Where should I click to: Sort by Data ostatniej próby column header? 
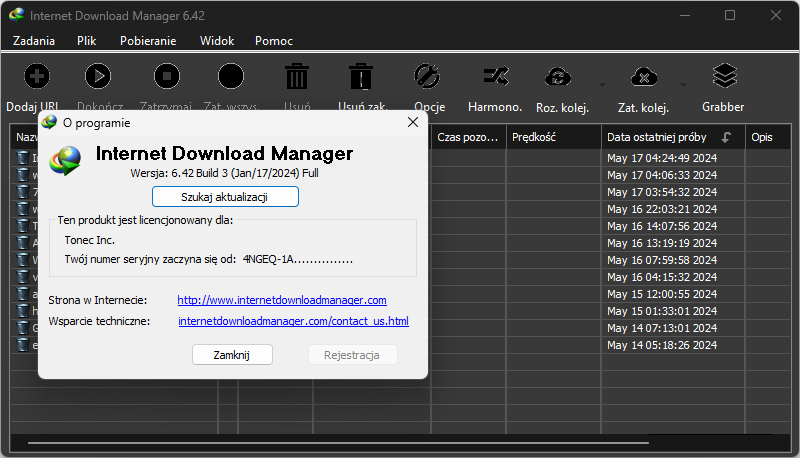click(x=672, y=137)
